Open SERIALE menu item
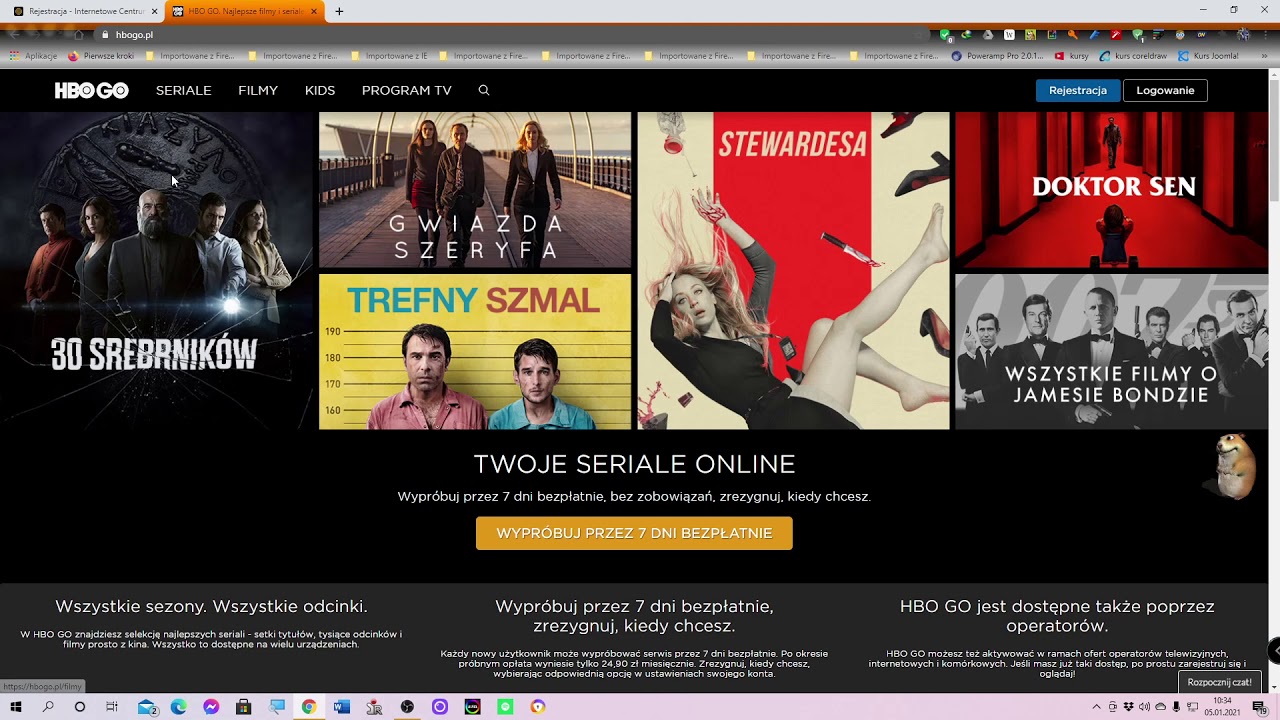 point(183,90)
